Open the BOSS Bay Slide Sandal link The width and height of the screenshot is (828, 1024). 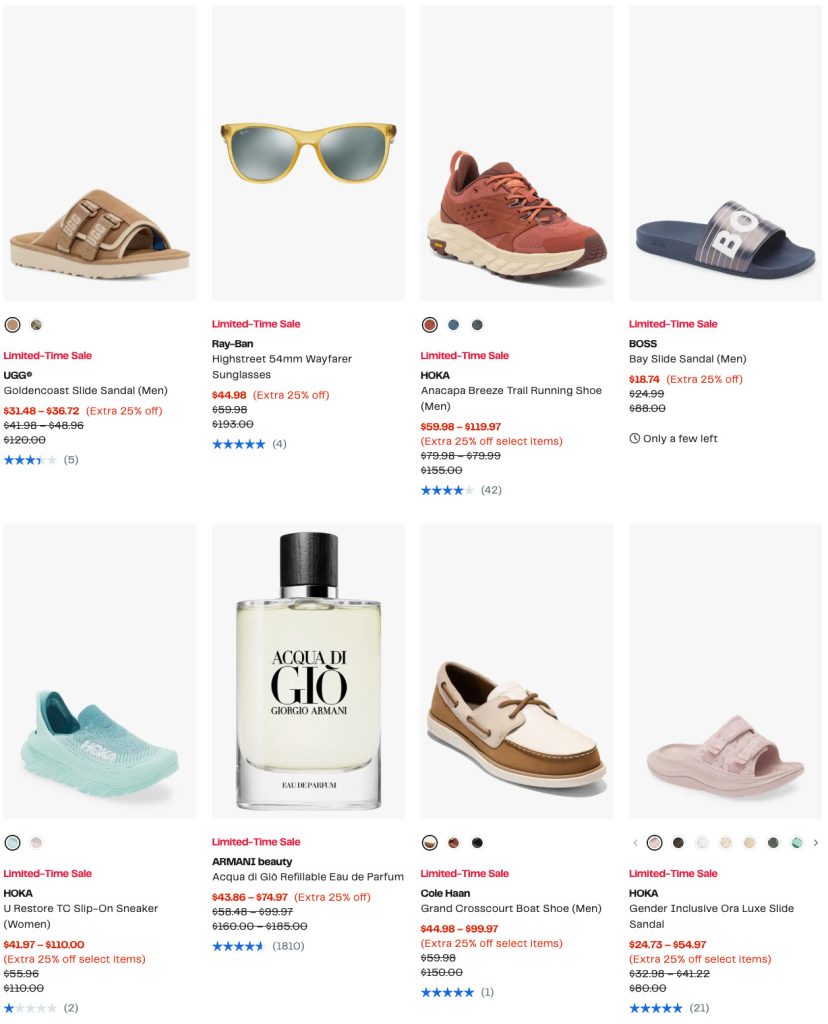(687, 359)
